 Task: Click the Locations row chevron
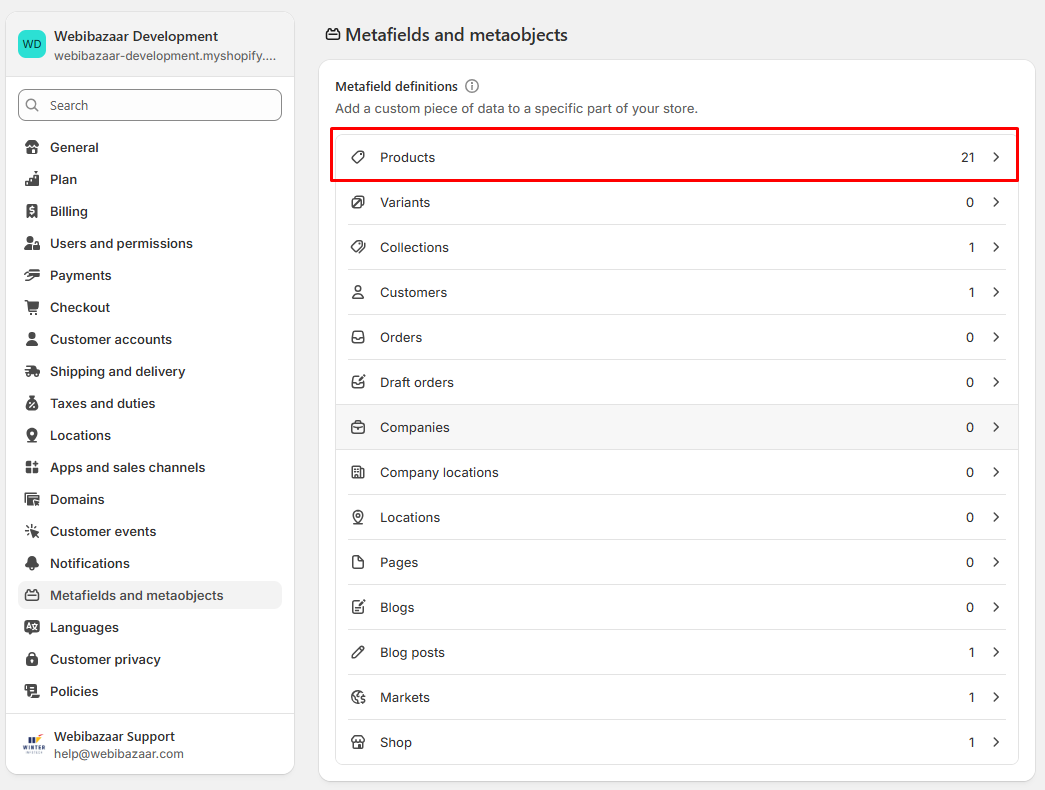[x=996, y=517]
